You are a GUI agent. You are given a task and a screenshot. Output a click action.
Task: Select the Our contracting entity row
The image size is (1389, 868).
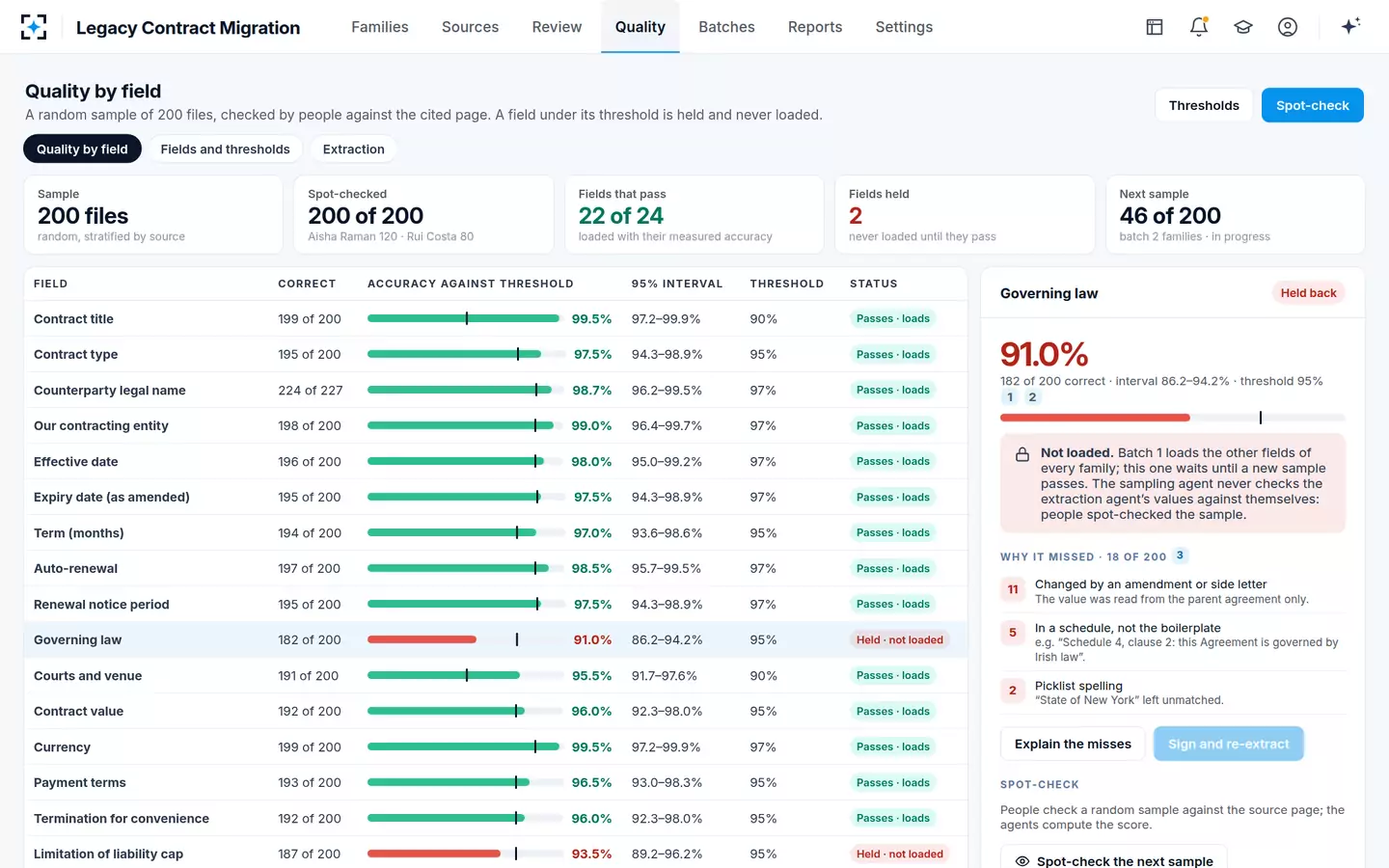(496, 425)
